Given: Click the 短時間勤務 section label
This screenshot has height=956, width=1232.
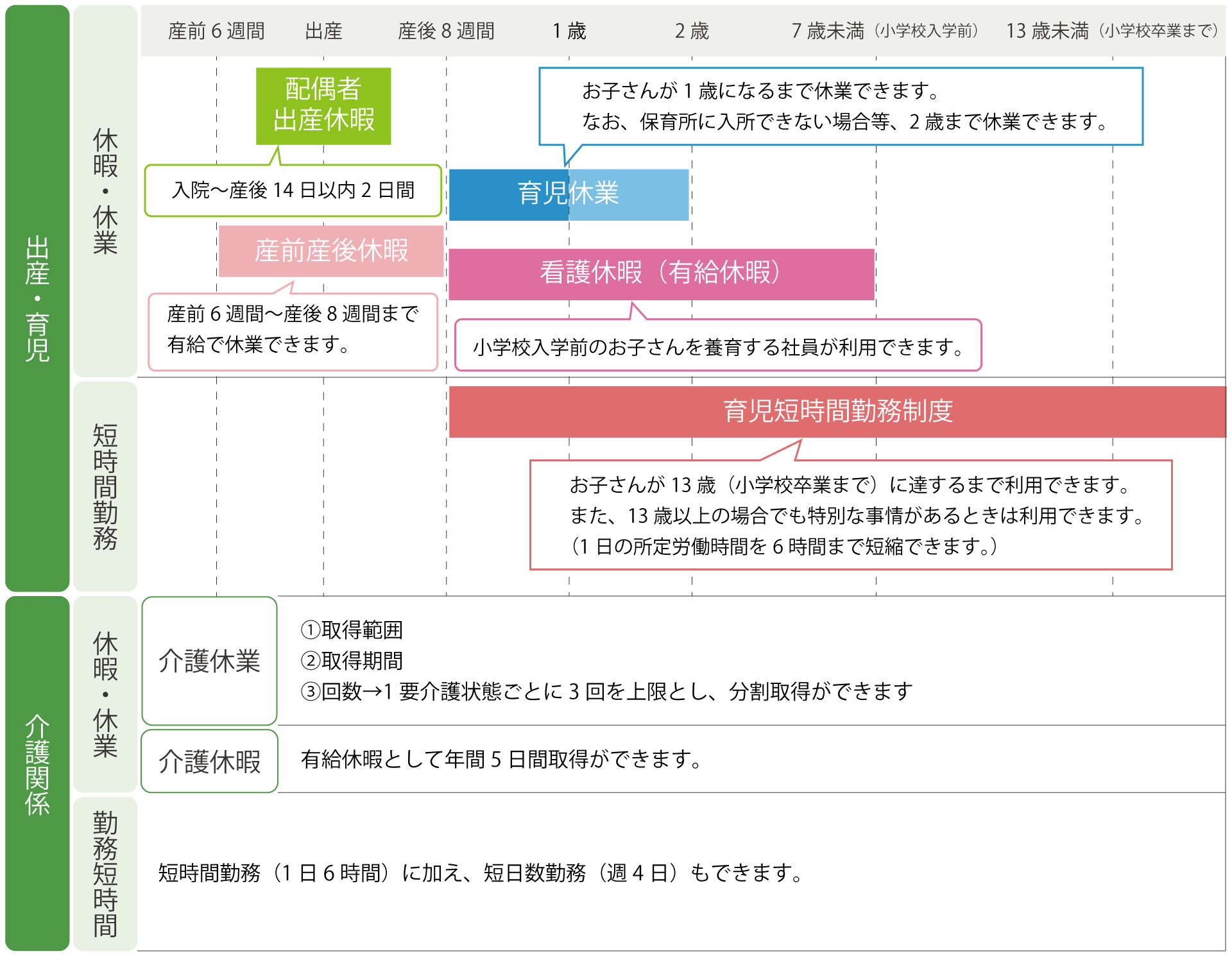Looking at the screenshot, I should [105, 486].
